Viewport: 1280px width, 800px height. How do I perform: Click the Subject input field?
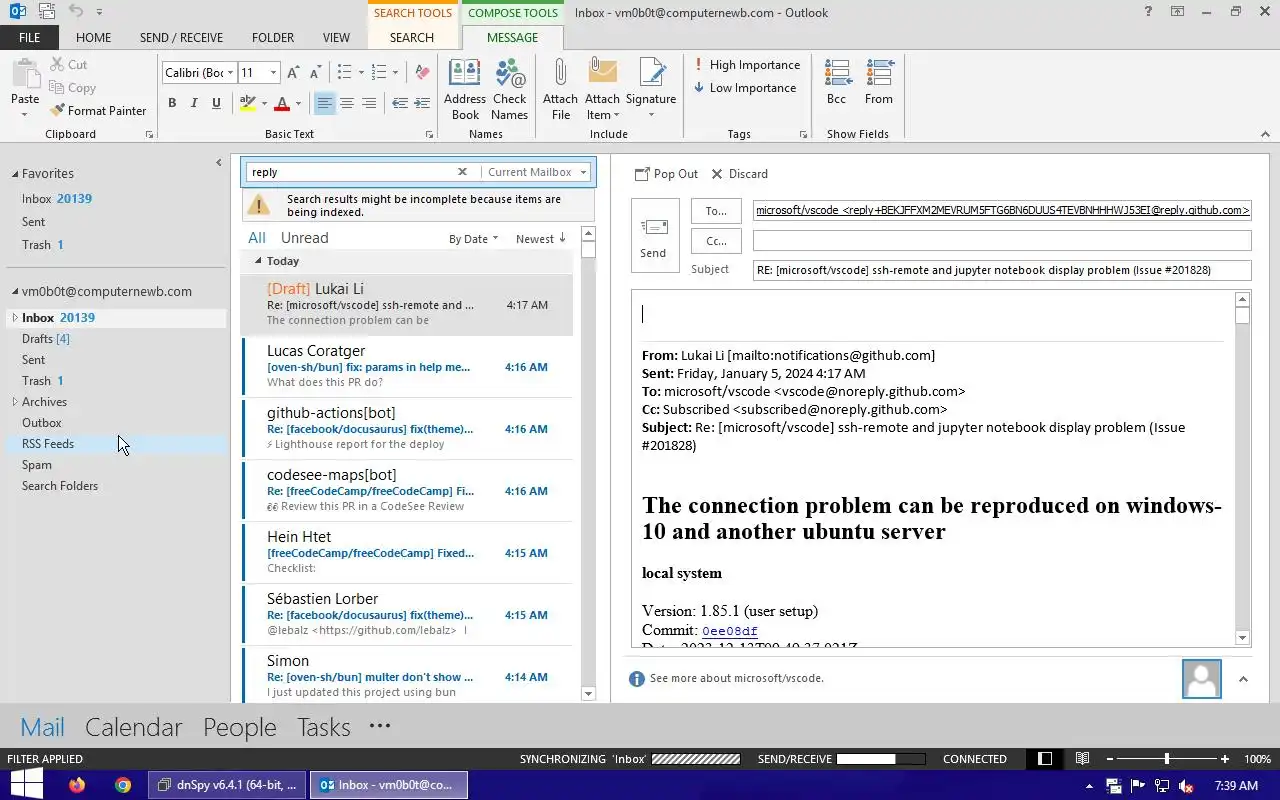(1001, 270)
